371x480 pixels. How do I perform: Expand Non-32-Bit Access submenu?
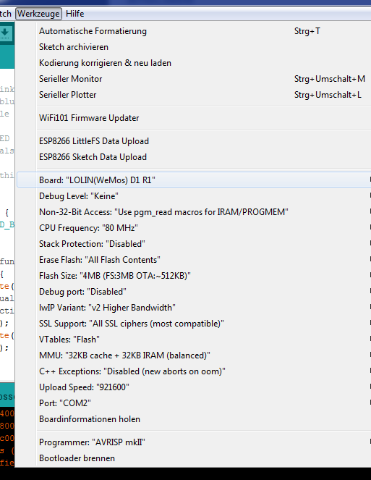[193, 212]
